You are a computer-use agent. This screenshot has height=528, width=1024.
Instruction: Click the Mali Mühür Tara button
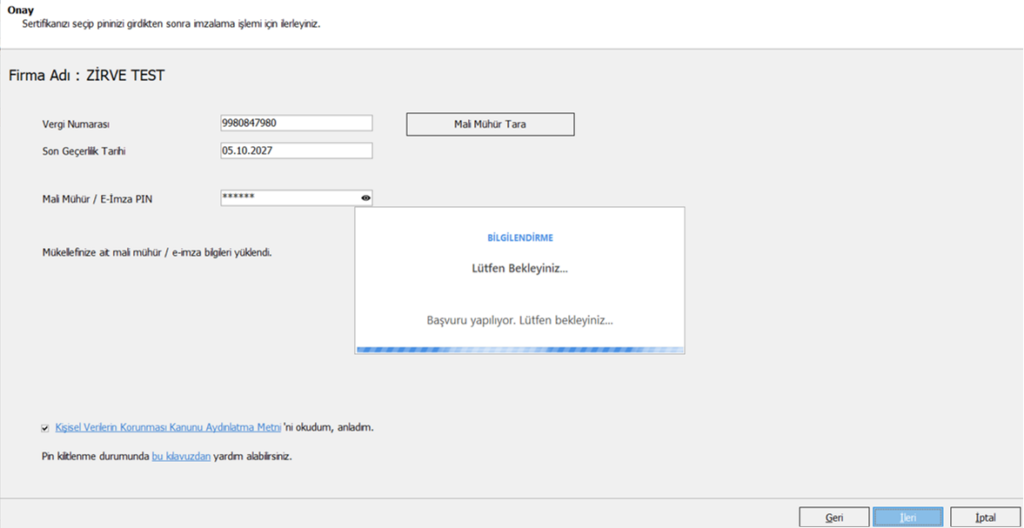click(490, 124)
